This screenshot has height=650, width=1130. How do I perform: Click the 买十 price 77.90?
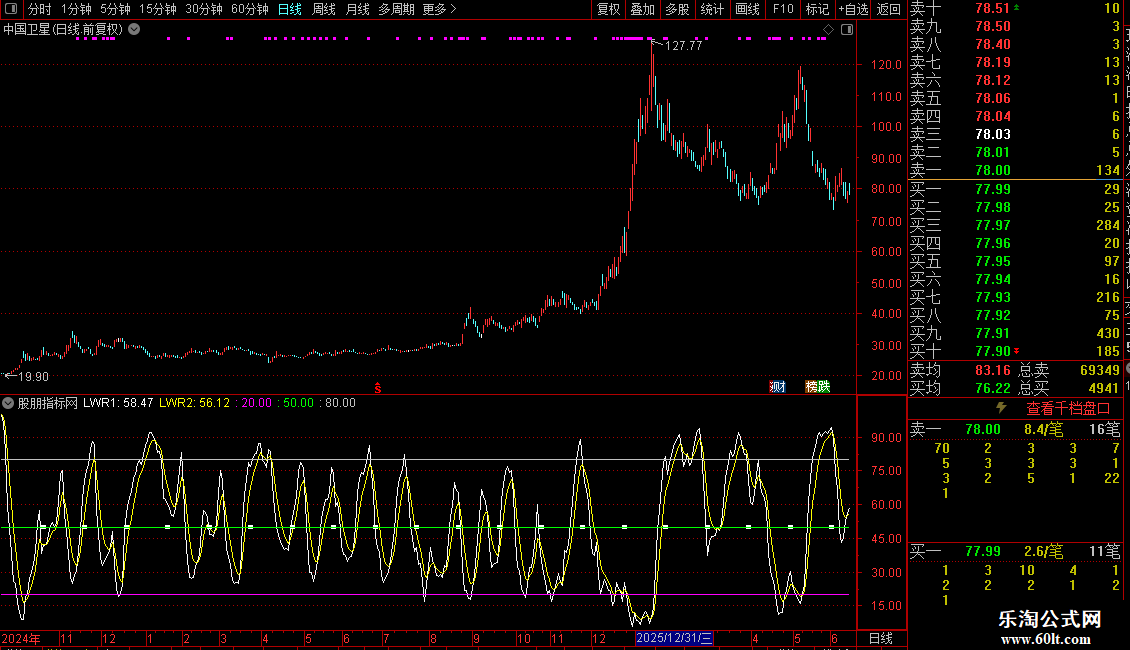point(993,351)
